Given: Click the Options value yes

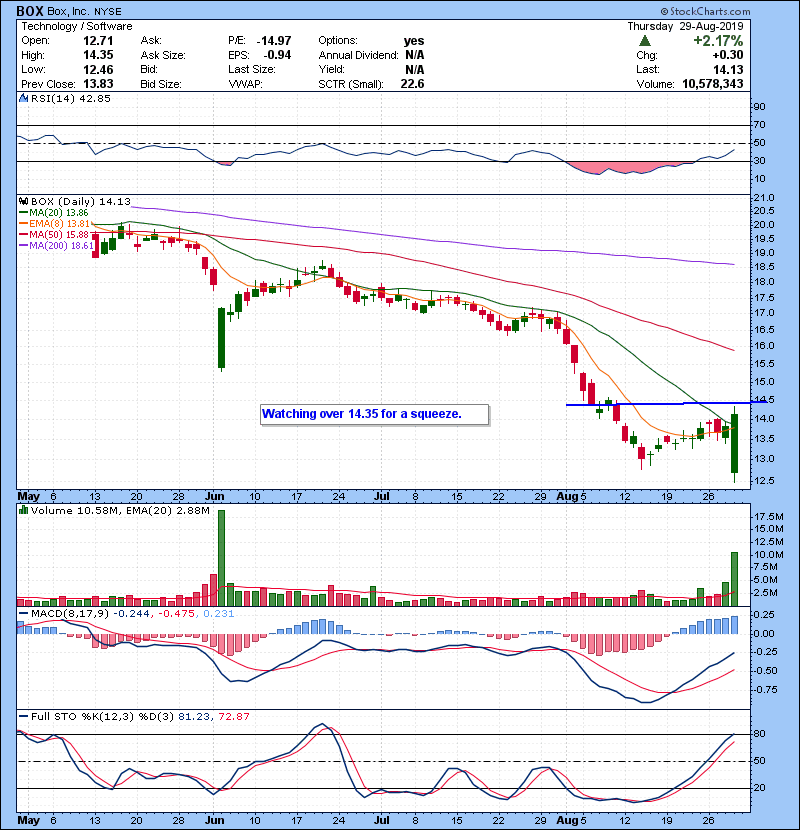Looking at the screenshot, I should point(414,41).
